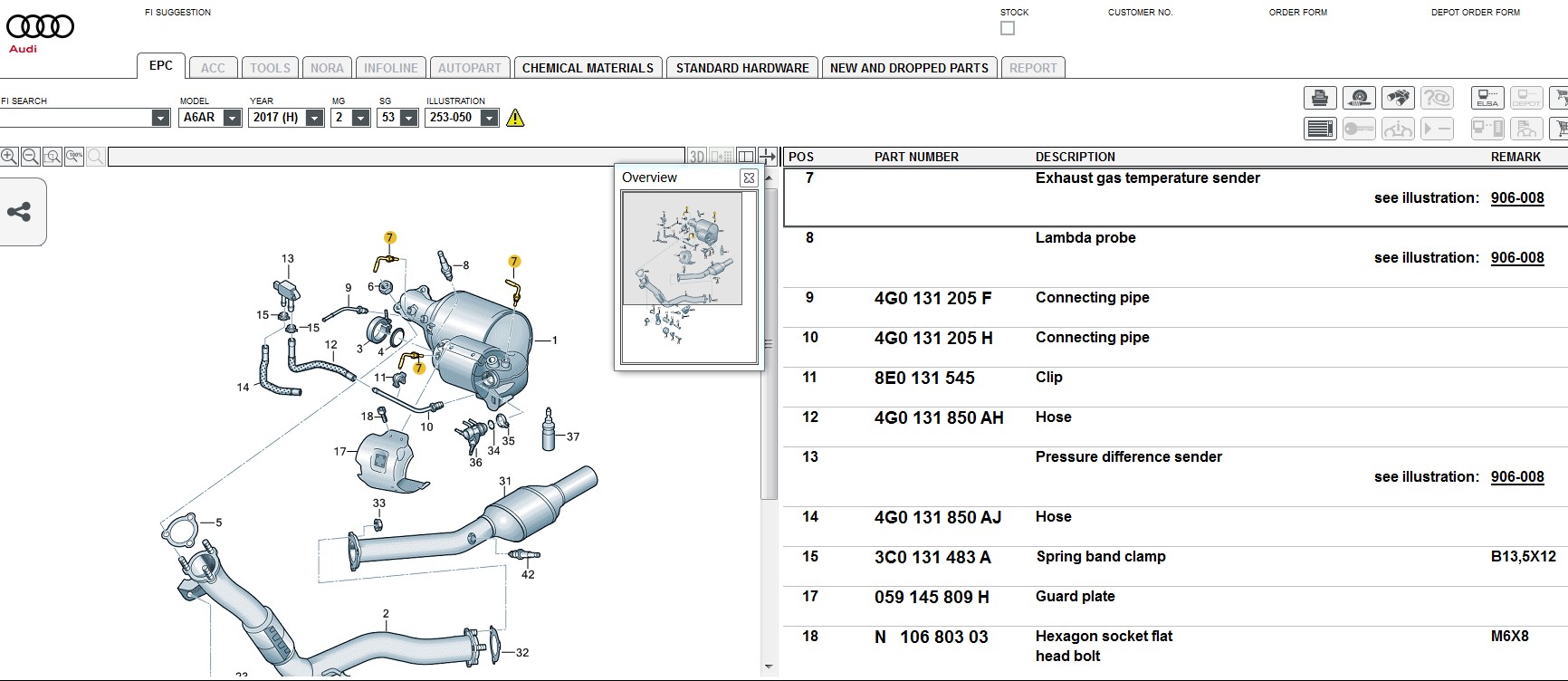This screenshot has width=1568, height=681.
Task: Click the vehicle document icon
Action: pos(1526,129)
